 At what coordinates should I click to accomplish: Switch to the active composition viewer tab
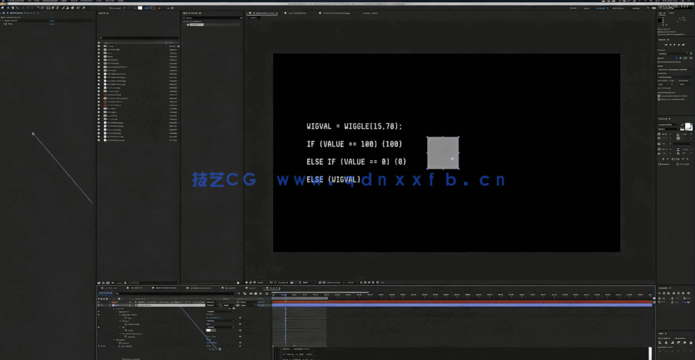pos(262,13)
